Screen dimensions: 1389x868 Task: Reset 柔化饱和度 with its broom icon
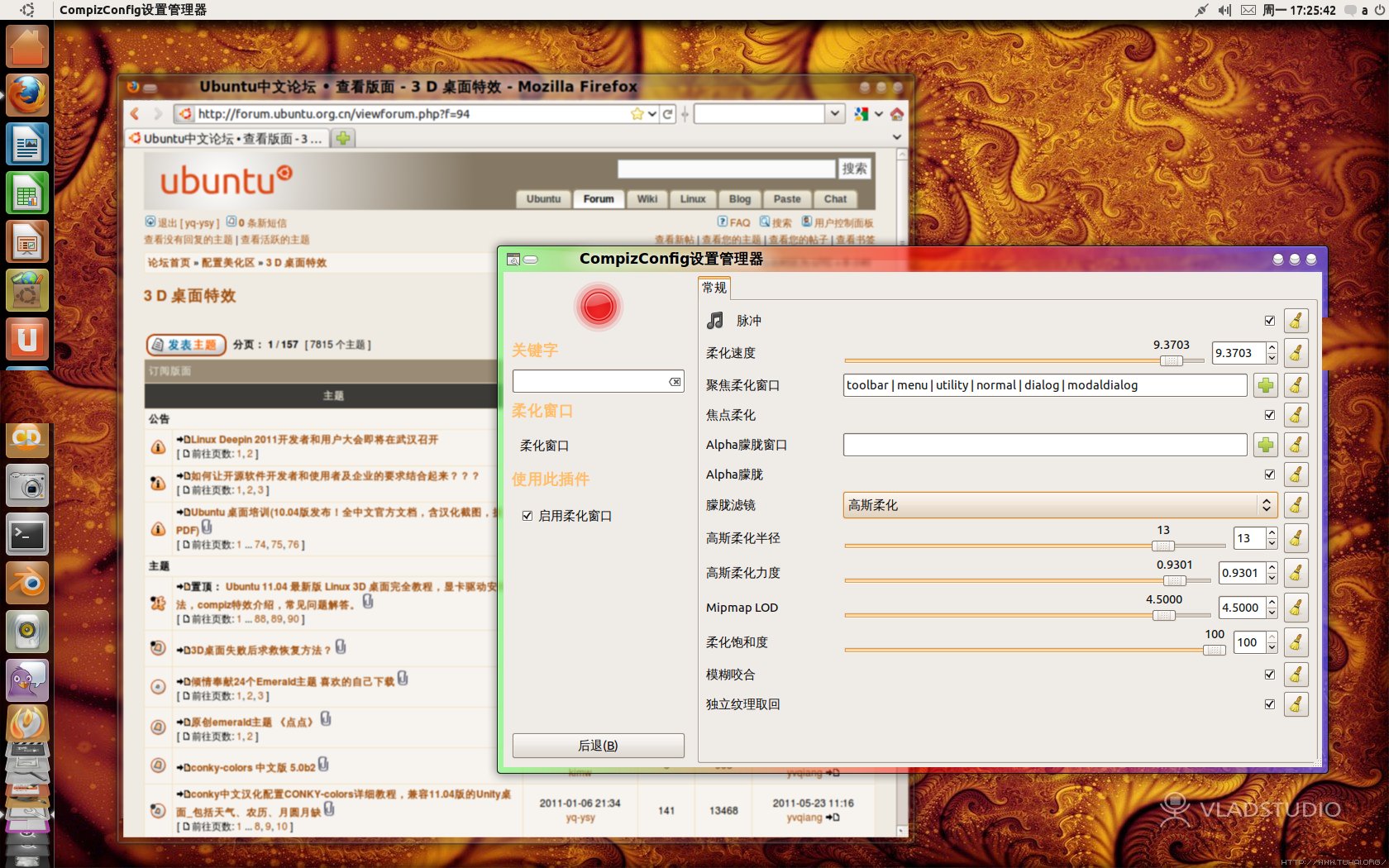click(x=1296, y=642)
